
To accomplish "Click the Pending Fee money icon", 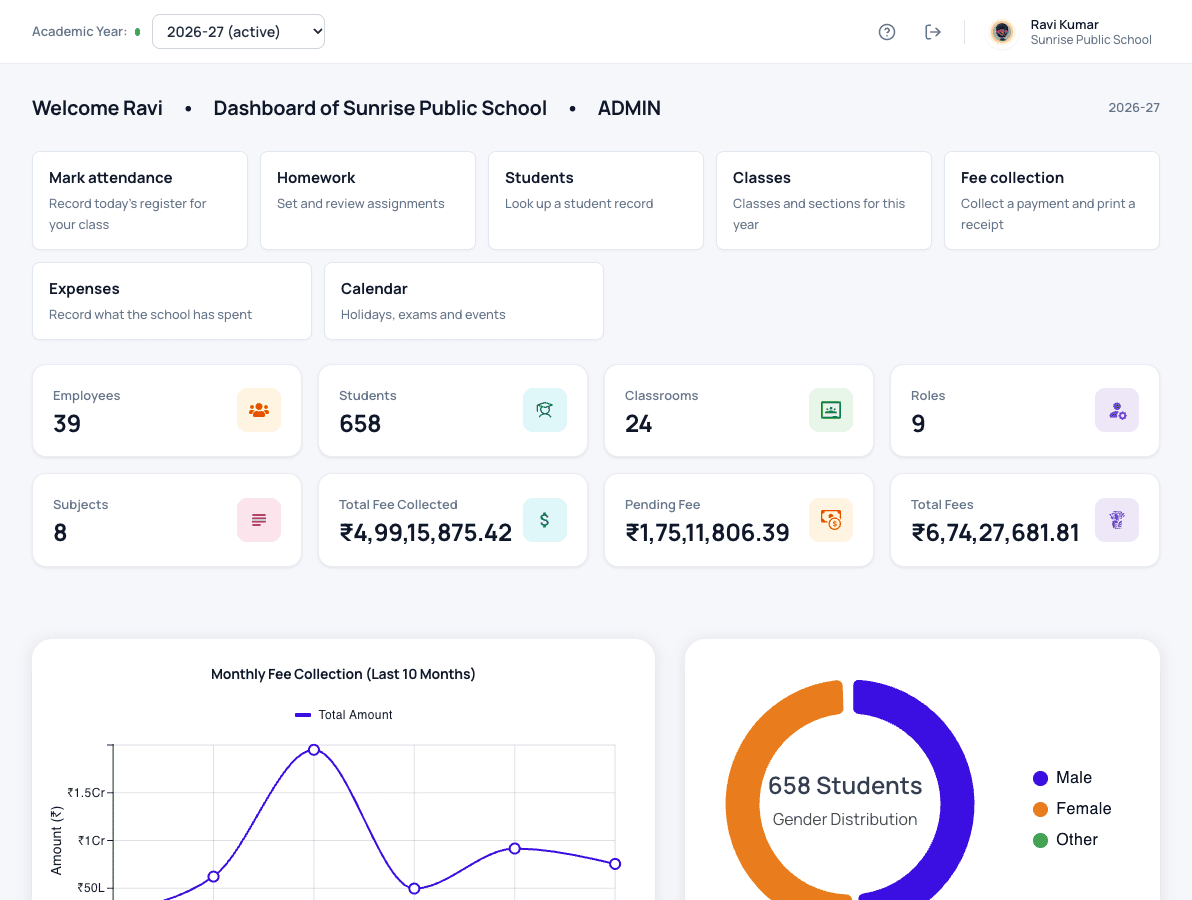I will click(x=831, y=520).
